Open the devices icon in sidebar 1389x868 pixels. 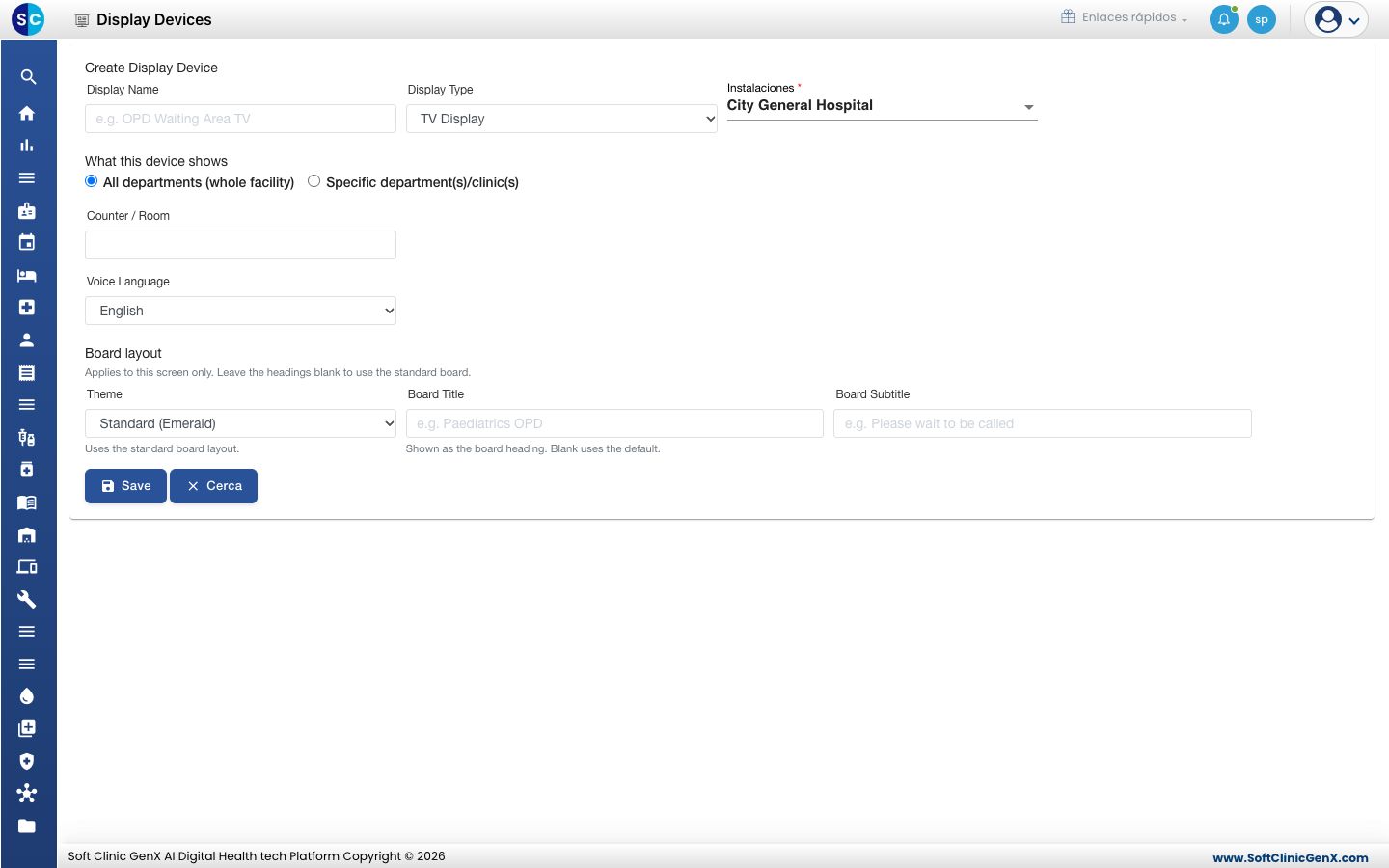coord(27,567)
